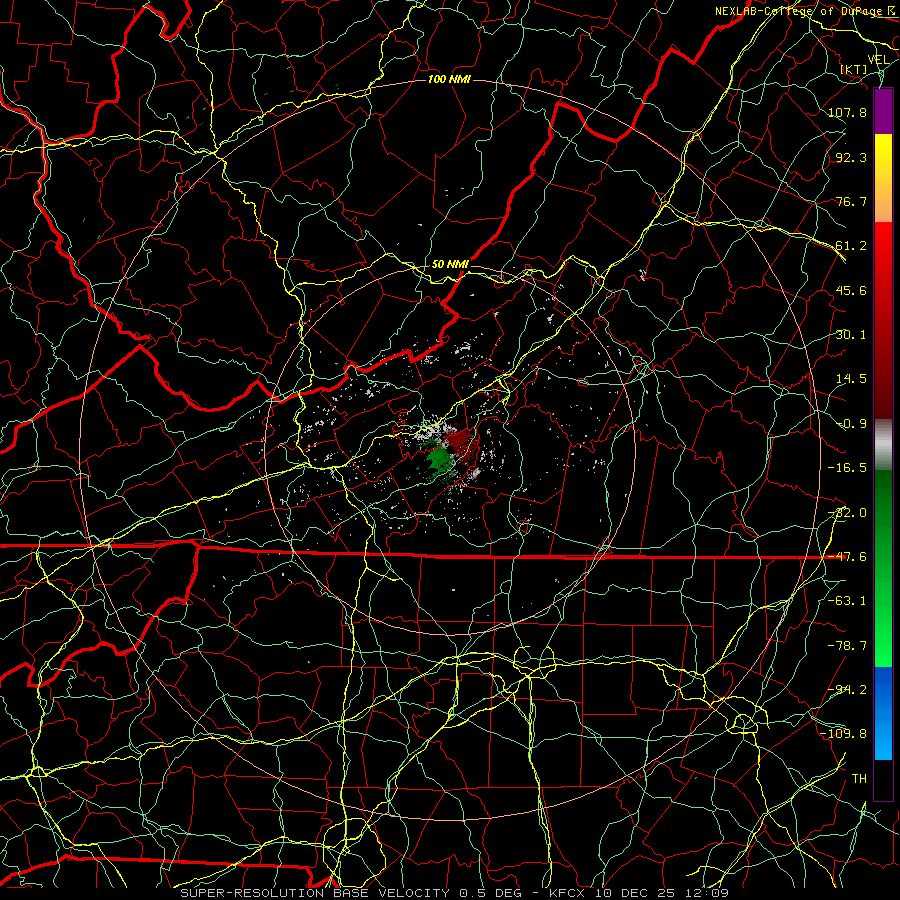Click the green inbound velocity patch near the radar
Image resolution: width=900 pixels, height=900 pixels.
[439, 460]
